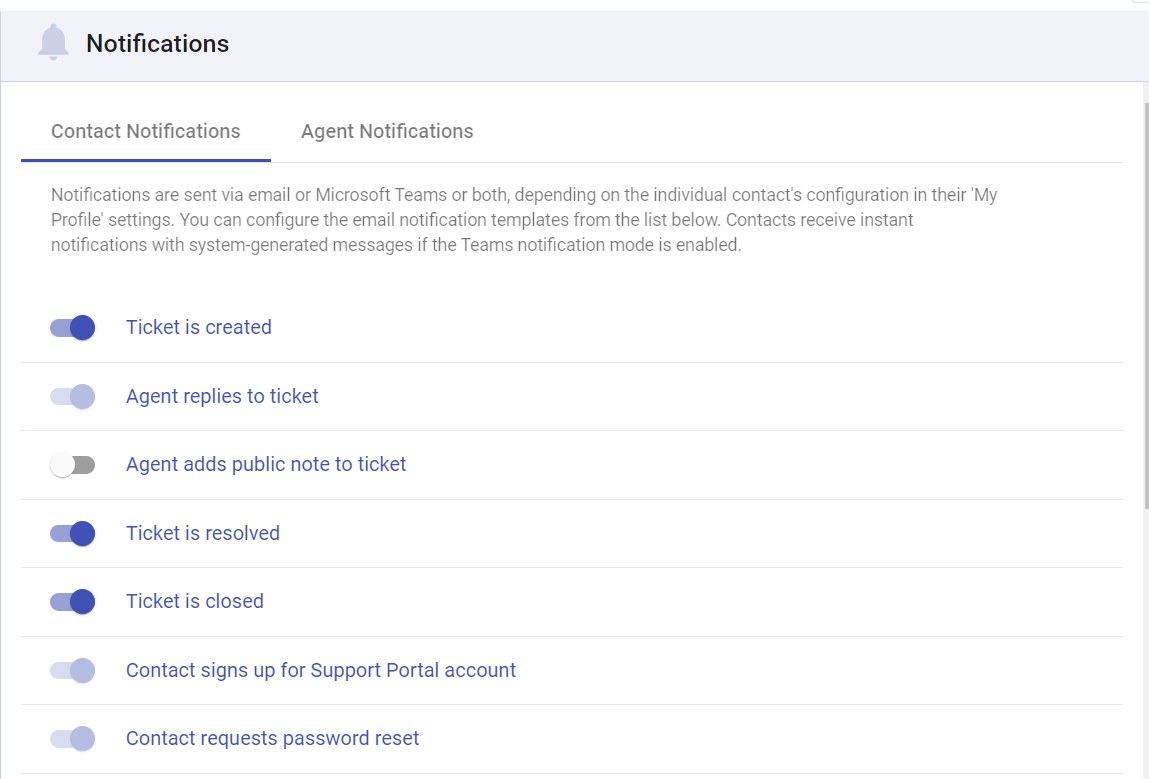Image resolution: width=1149 pixels, height=779 pixels.
Task: Disable the 'Ticket is closed' notification switch
Action: click(x=72, y=601)
